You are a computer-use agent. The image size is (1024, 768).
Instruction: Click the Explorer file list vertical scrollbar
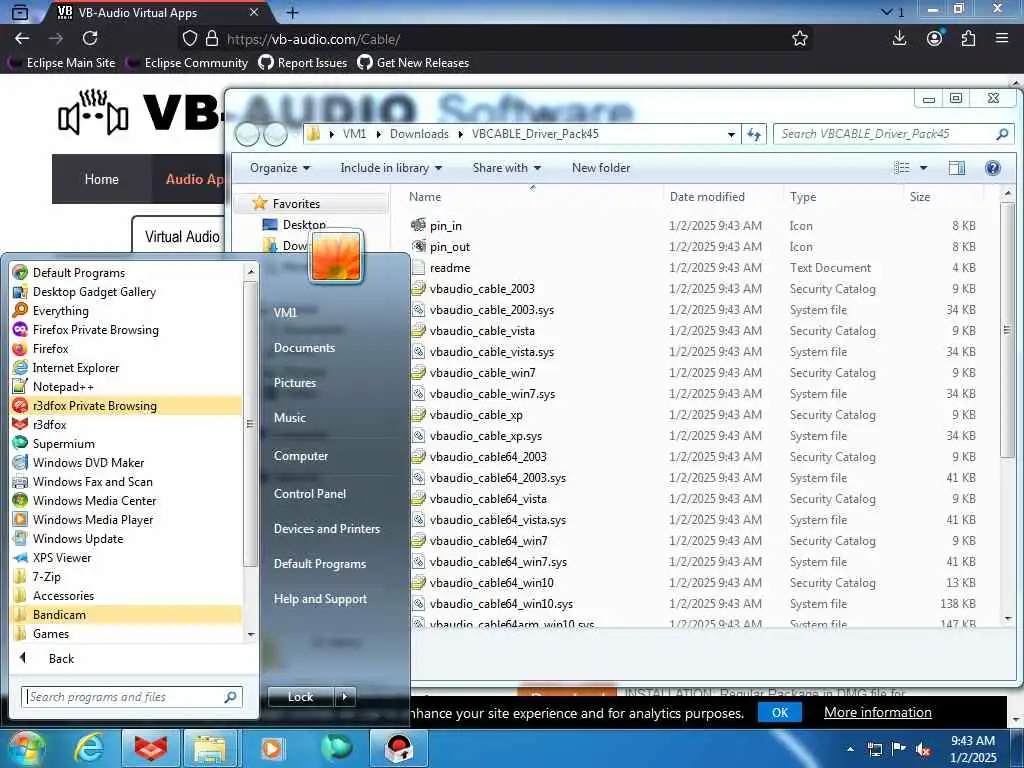pyautogui.click(x=1008, y=330)
